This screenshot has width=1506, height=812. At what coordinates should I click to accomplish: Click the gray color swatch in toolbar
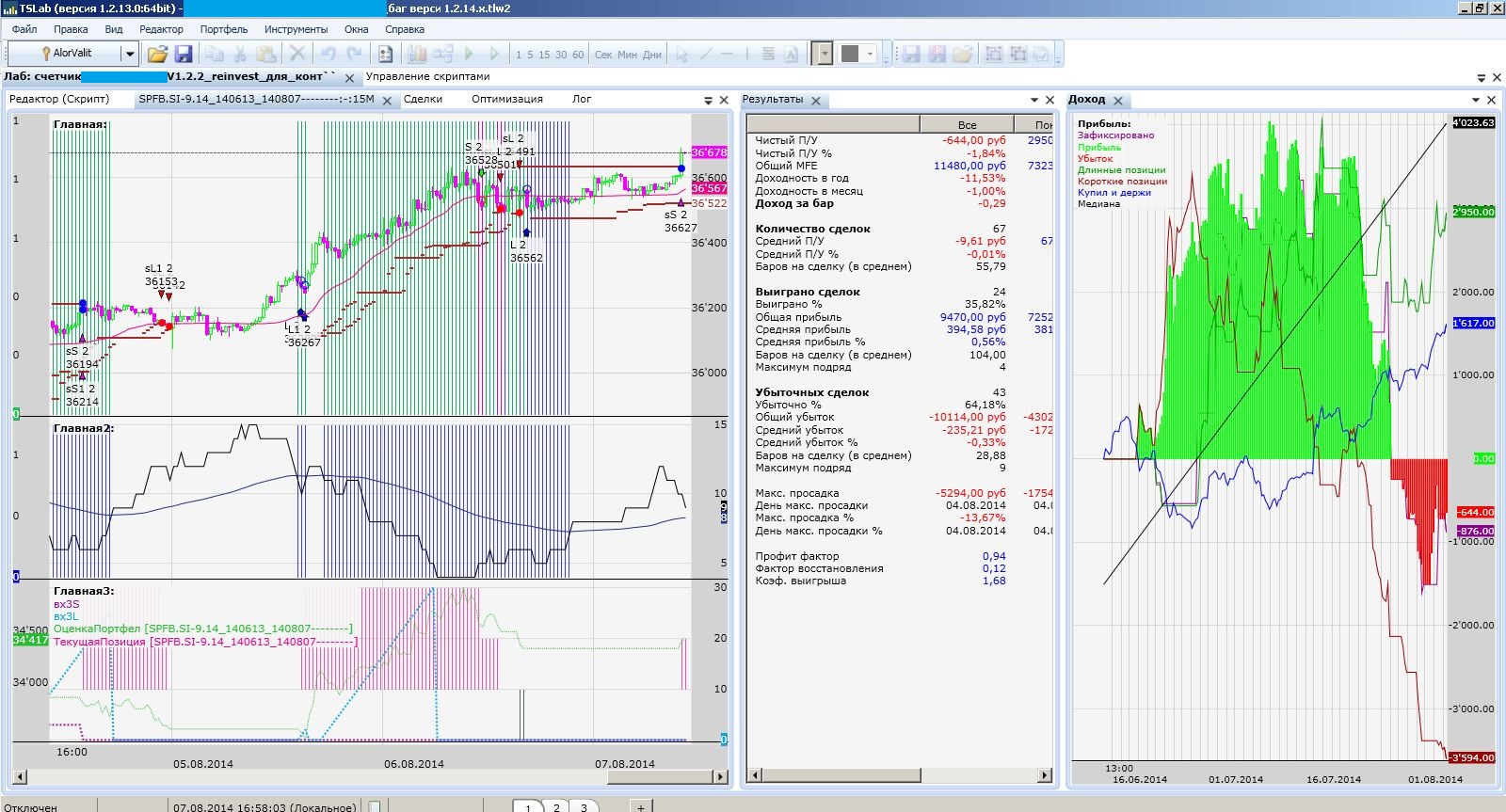click(850, 55)
